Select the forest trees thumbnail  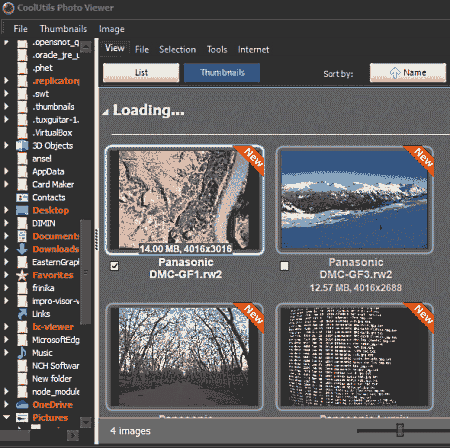184,357
